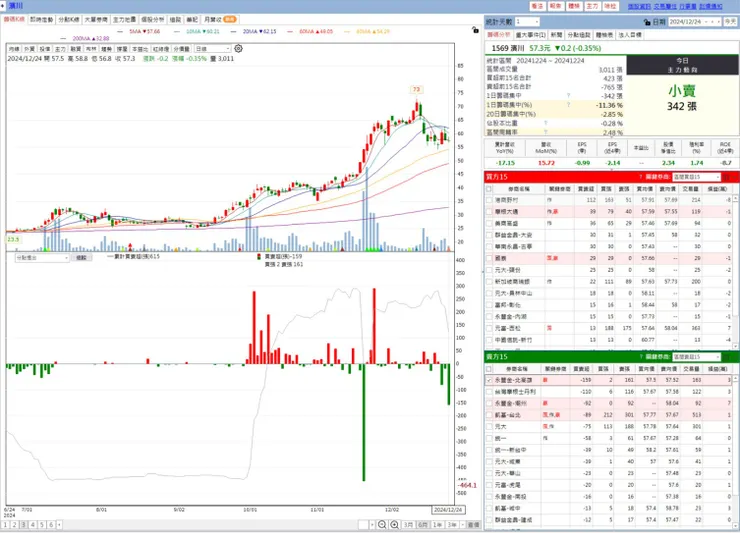Select chart page number 1
The image size is (740, 533).
[x=5, y=525]
